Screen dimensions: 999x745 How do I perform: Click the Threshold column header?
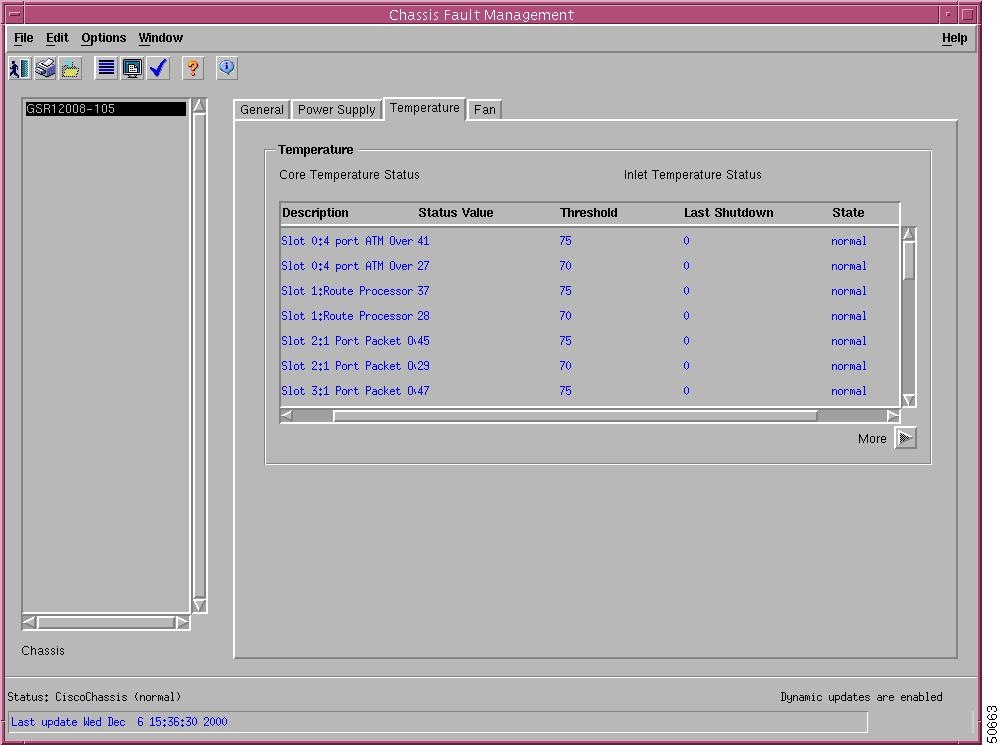point(589,213)
